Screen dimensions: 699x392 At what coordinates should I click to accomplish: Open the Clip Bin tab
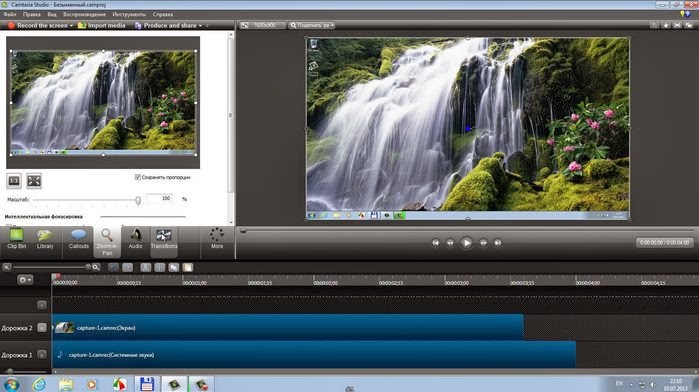[16, 239]
